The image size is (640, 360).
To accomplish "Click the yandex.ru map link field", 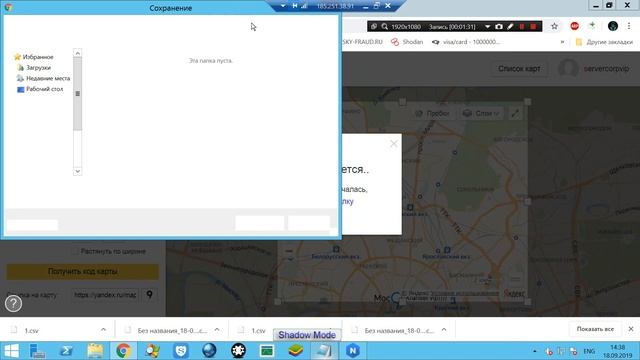I will pos(105,295).
